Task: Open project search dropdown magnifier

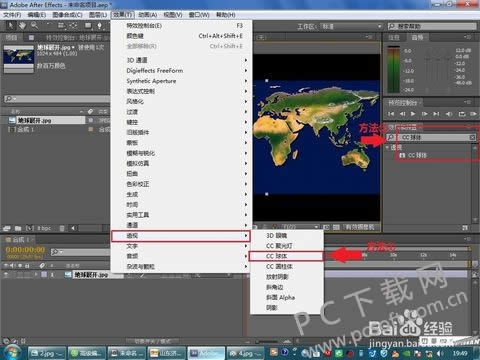Action: pyautogui.click(x=10, y=99)
